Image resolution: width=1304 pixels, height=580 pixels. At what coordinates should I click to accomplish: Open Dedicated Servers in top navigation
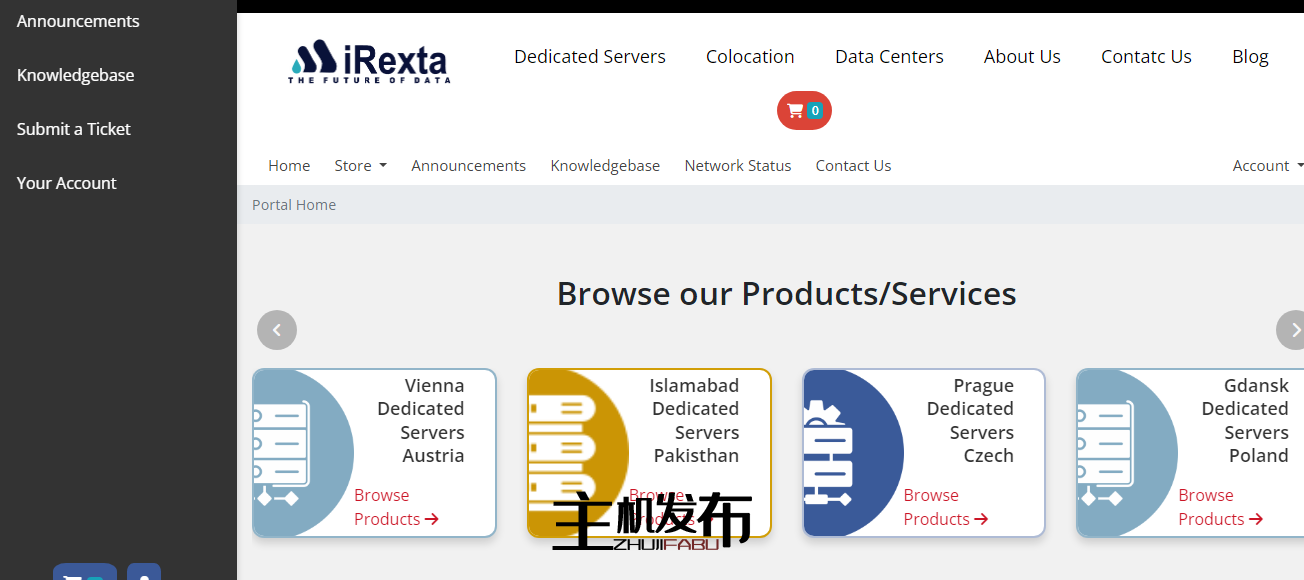[589, 57]
